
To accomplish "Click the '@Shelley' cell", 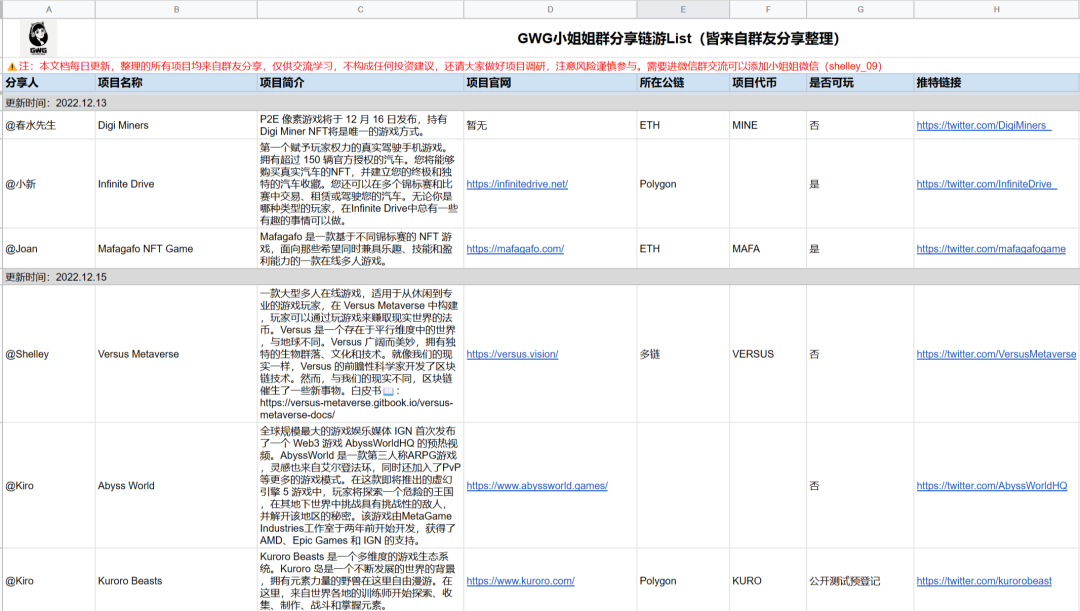I will [49, 354].
